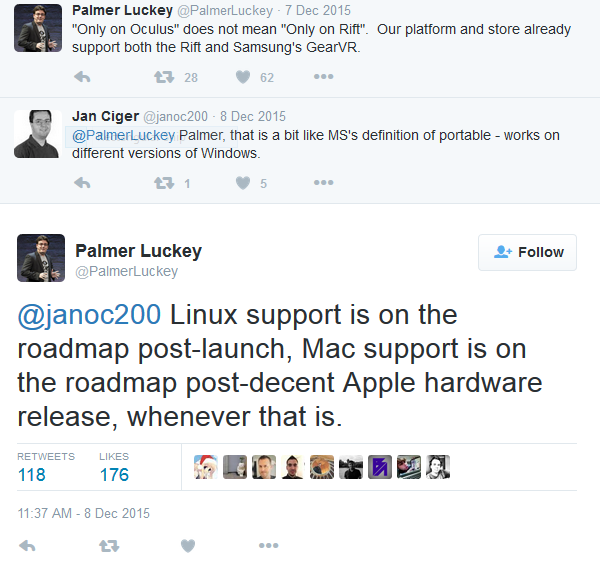Reply to Jan Ciger's tweet

click(x=83, y=183)
